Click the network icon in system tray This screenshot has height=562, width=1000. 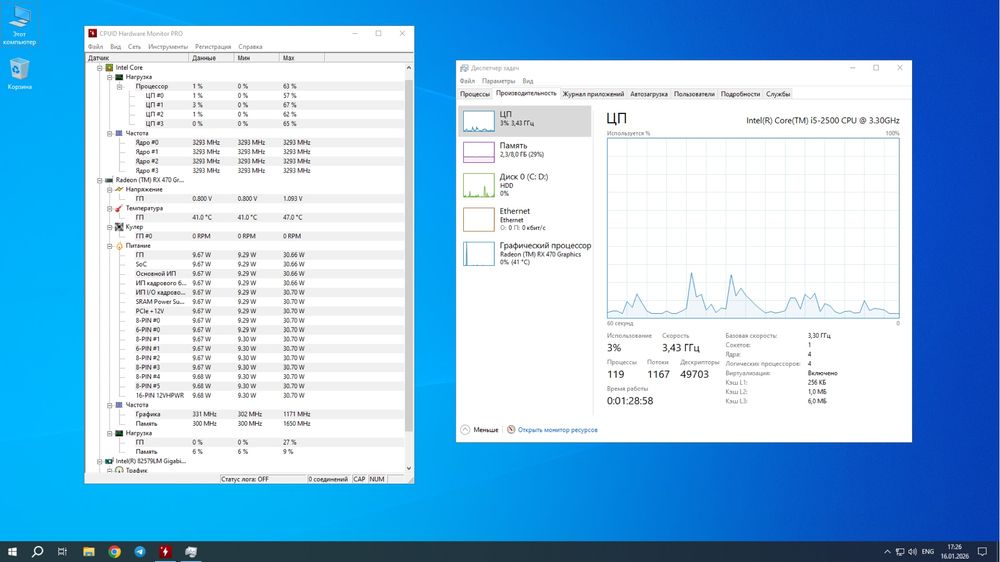tap(899, 552)
